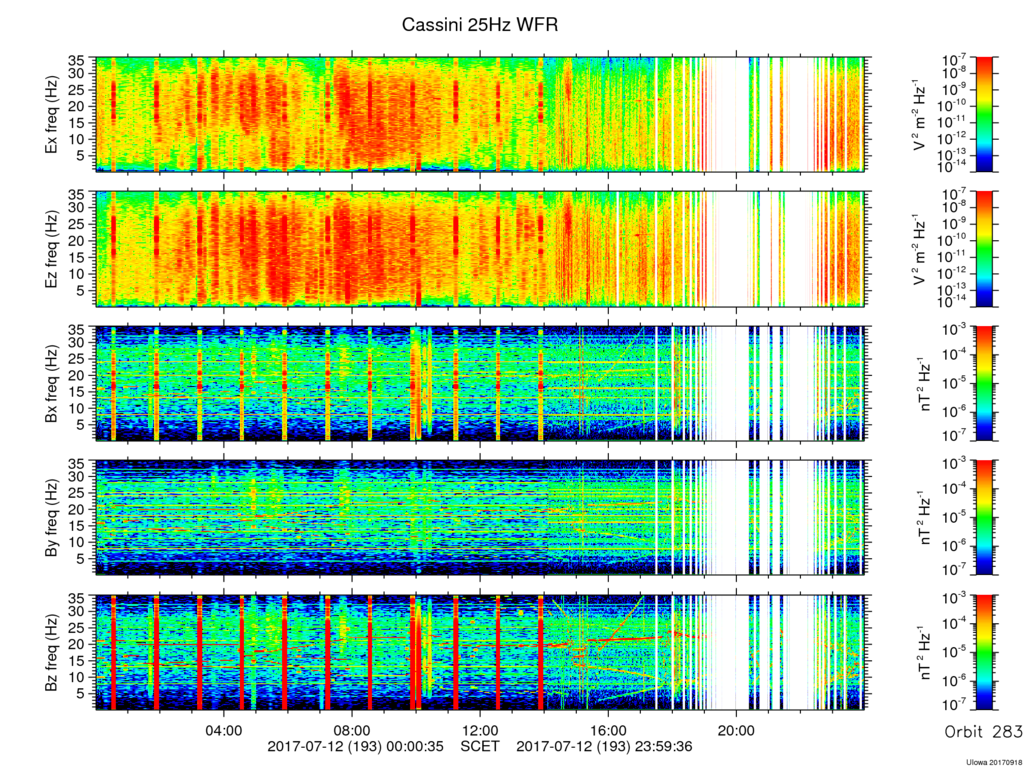Click the color bar beside the Bz panel
Image resolution: width=1024 pixels, height=767 pixels.
984,652
